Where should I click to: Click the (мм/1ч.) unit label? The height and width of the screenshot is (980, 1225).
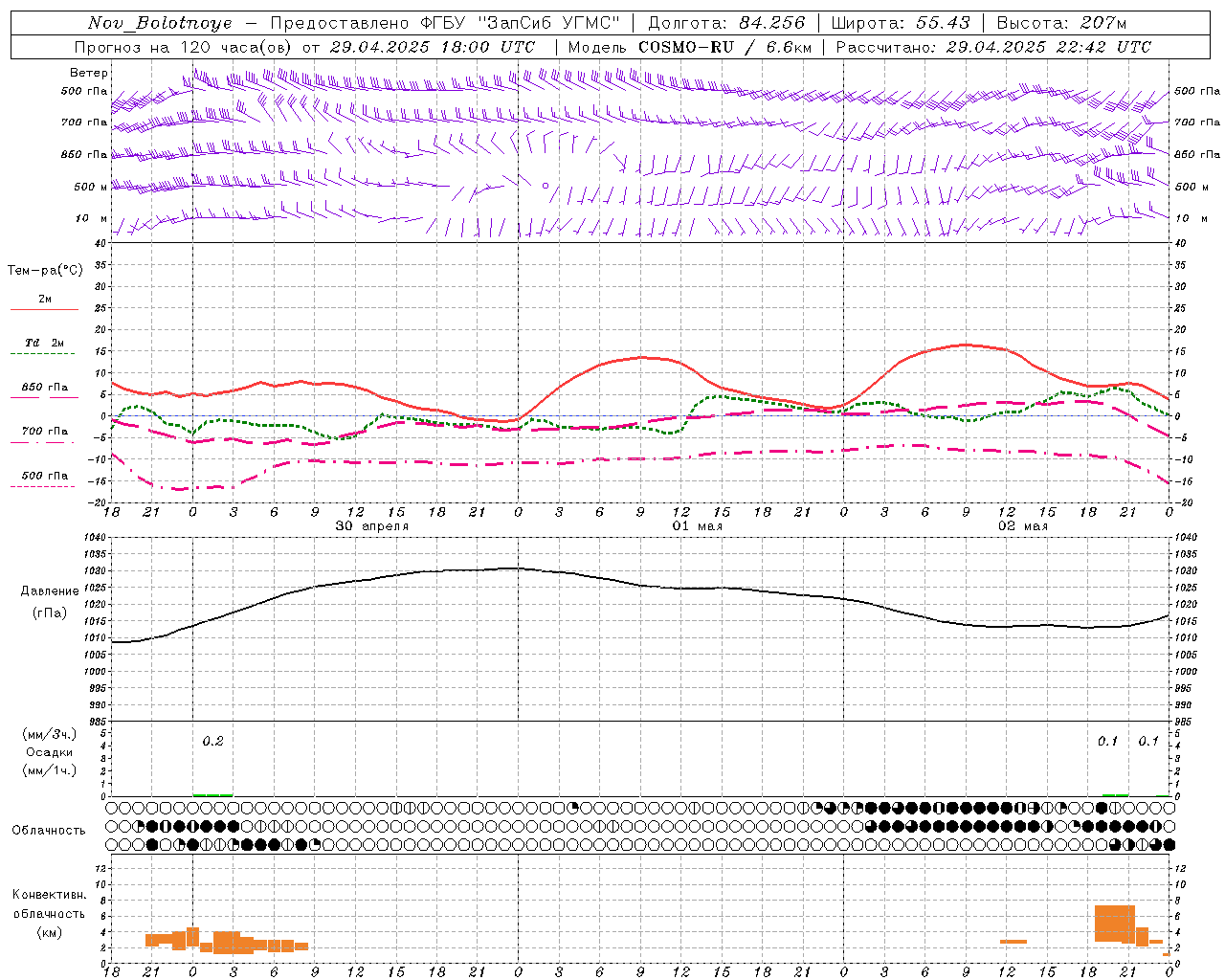51,770
